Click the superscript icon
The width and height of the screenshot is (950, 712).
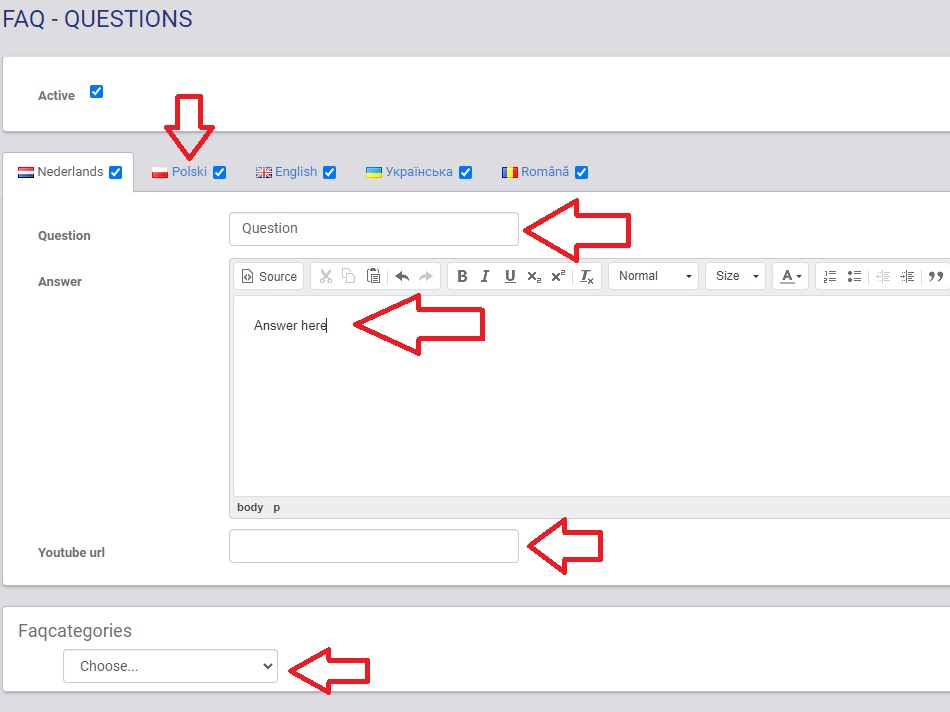click(558, 277)
